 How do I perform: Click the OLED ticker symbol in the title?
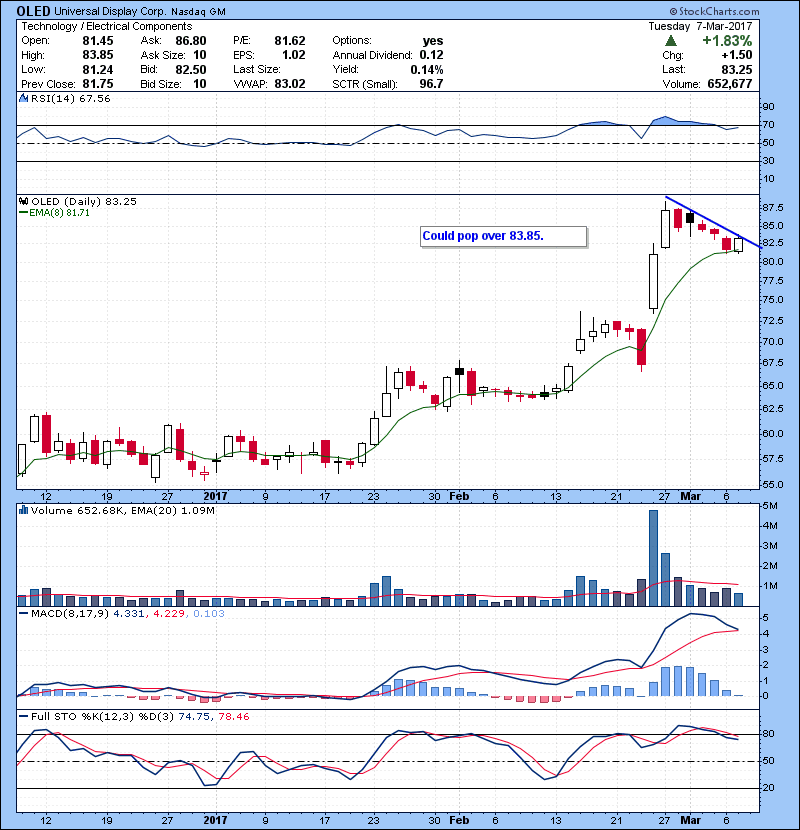33,11
